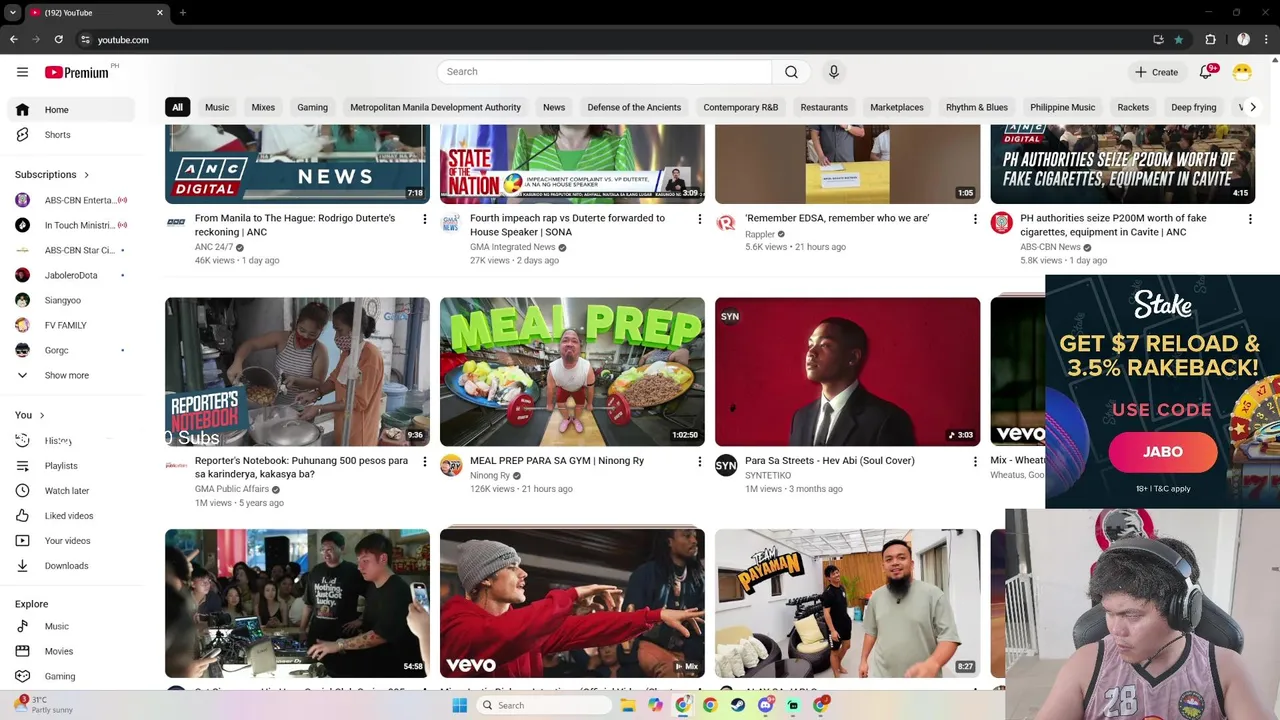Viewport: 1280px width, 720px height.
Task: Select the Philippine Music chip
Action: click(1062, 107)
